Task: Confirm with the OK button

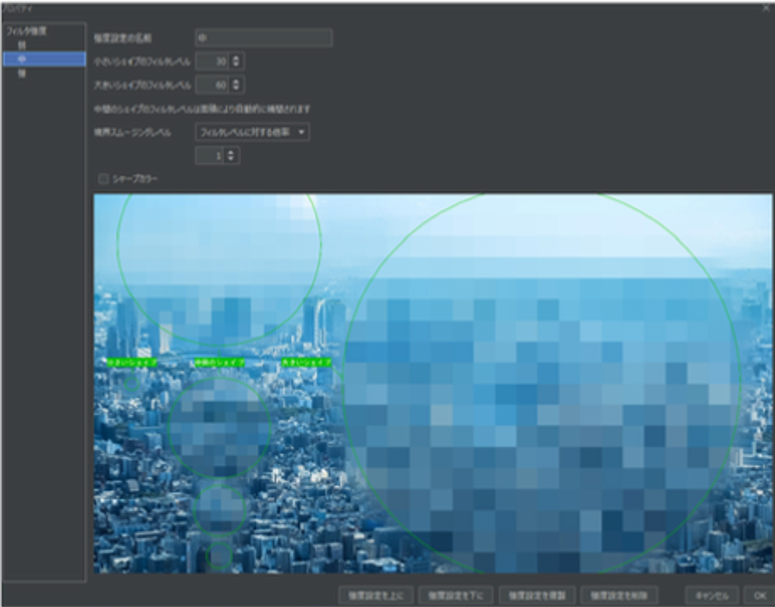Action: tap(759, 596)
